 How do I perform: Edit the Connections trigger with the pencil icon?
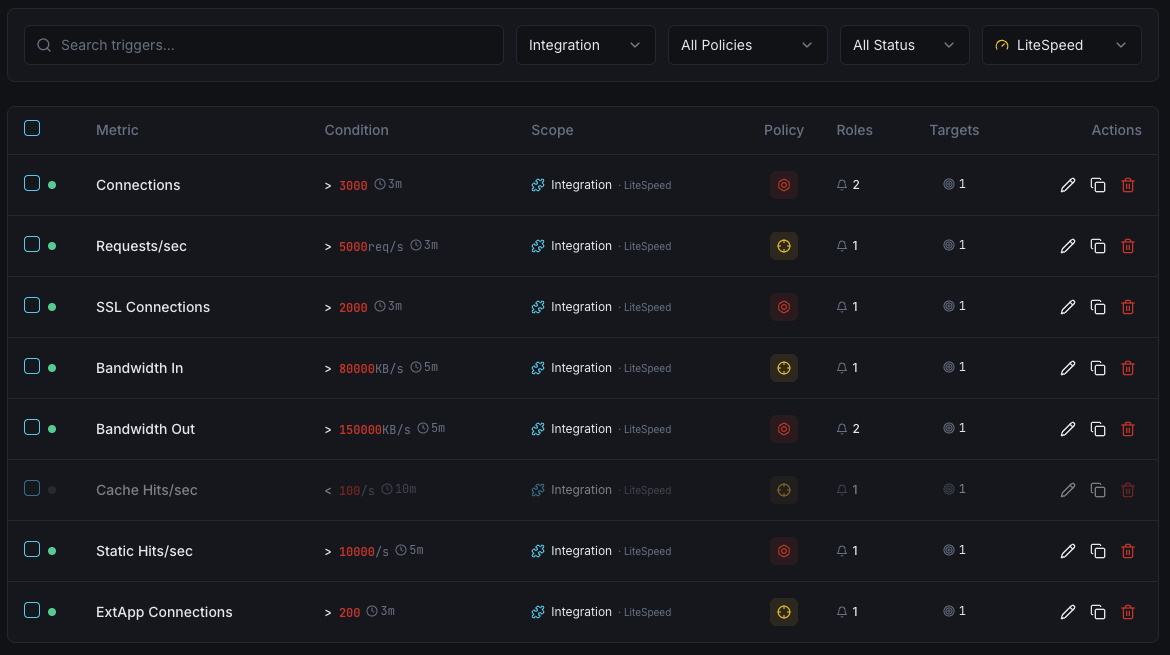[x=1068, y=184]
